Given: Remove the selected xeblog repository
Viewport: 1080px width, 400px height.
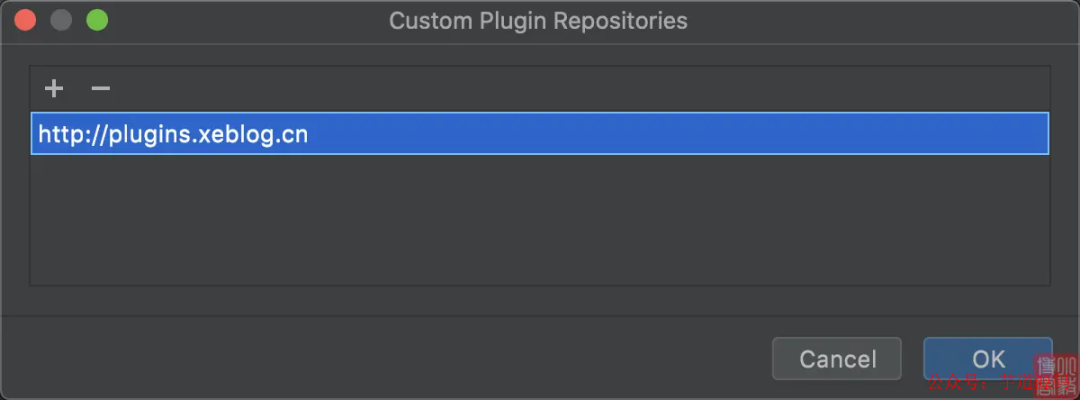Looking at the screenshot, I should (x=100, y=89).
